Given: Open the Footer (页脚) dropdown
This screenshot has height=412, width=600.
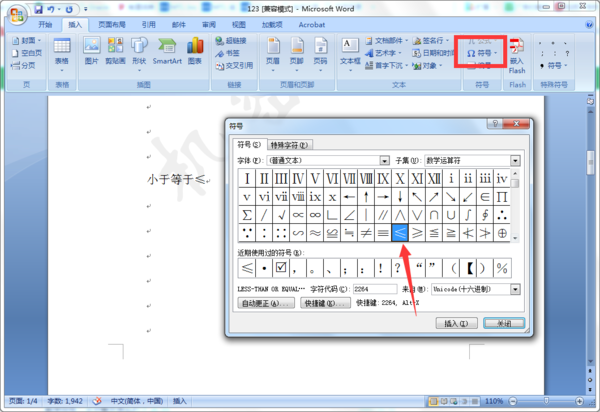Looking at the screenshot, I should coord(297,54).
